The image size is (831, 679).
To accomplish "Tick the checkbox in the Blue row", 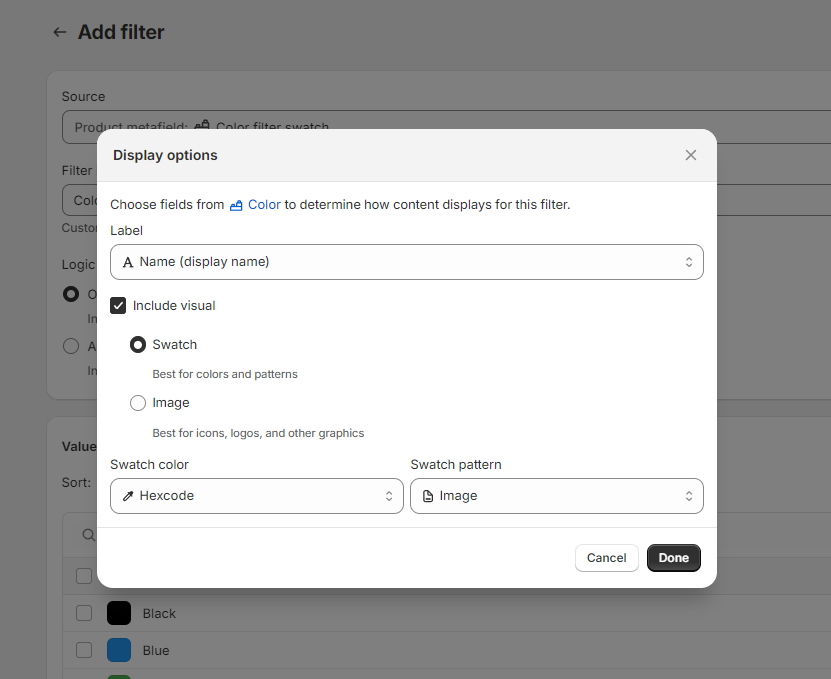I will tap(84, 650).
